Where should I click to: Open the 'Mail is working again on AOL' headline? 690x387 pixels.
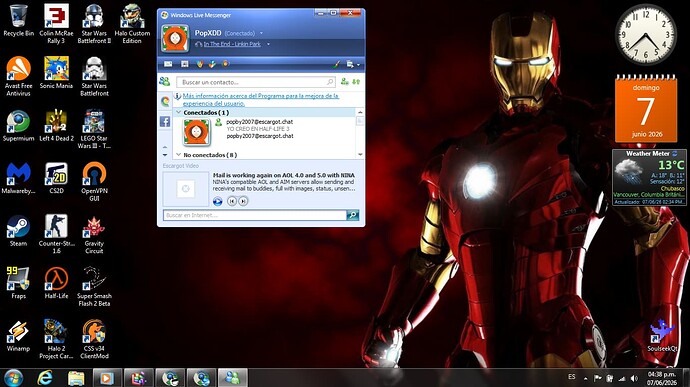[x=284, y=175]
